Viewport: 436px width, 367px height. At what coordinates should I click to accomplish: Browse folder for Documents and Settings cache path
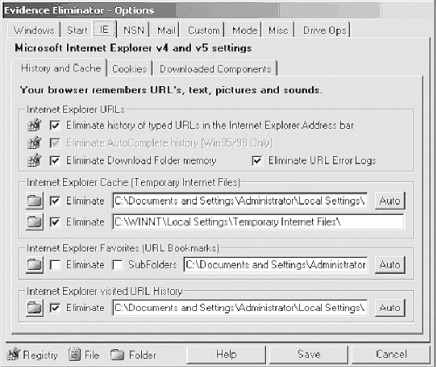(x=35, y=201)
